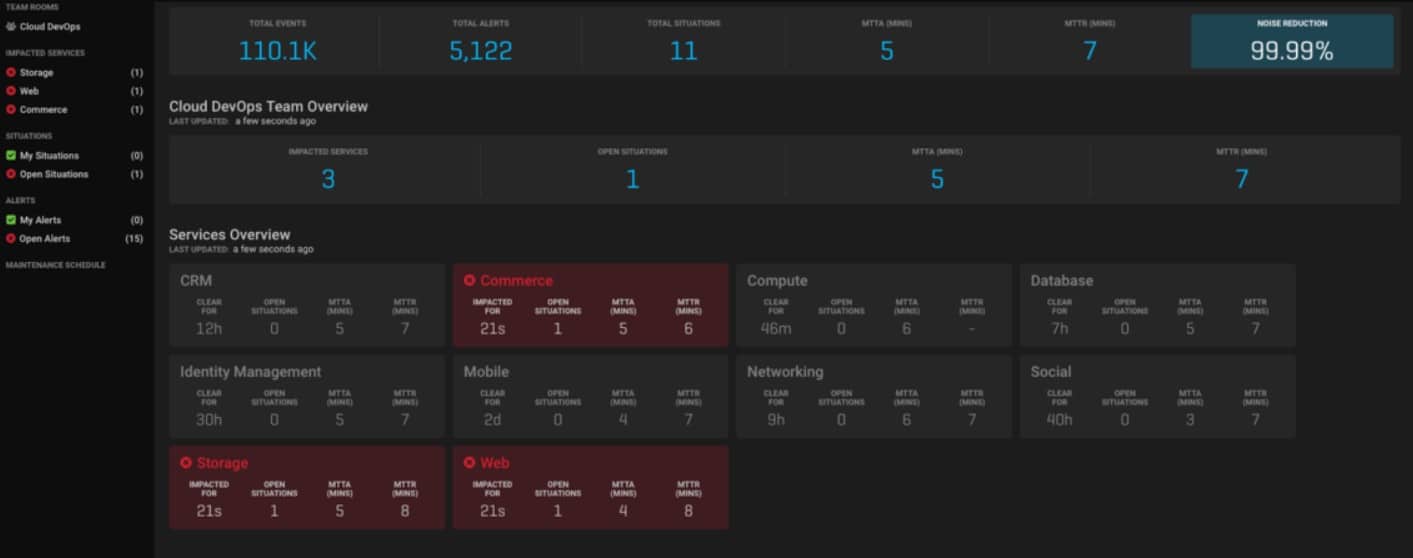1413x558 pixels.
Task: Click the red alert icon on Web card
Action: coord(470,463)
